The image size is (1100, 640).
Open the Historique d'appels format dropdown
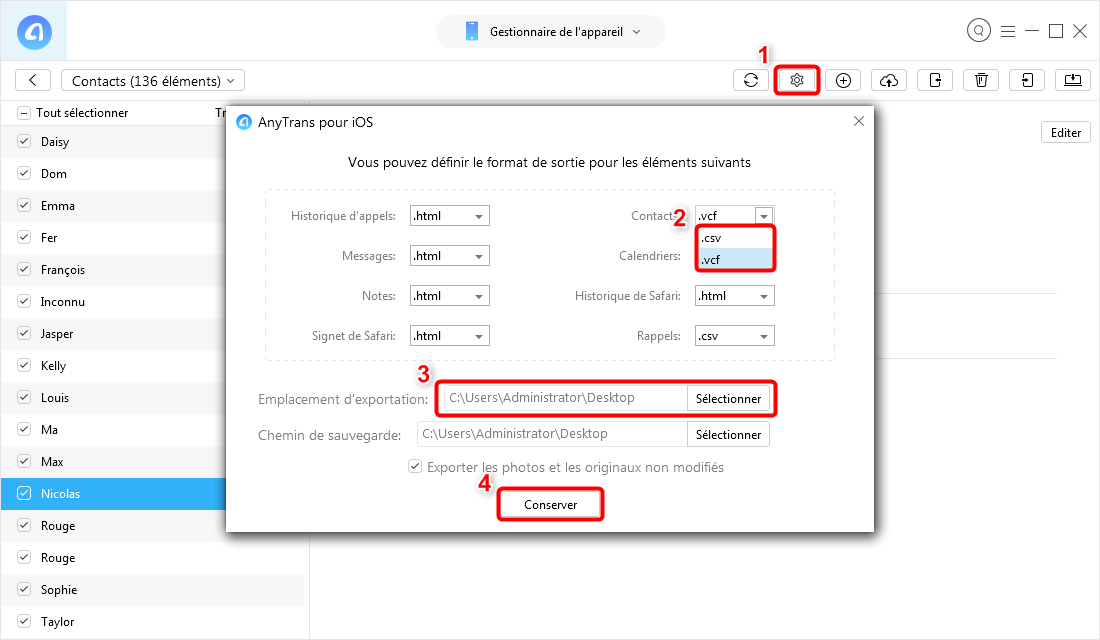click(x=450, y=215)
